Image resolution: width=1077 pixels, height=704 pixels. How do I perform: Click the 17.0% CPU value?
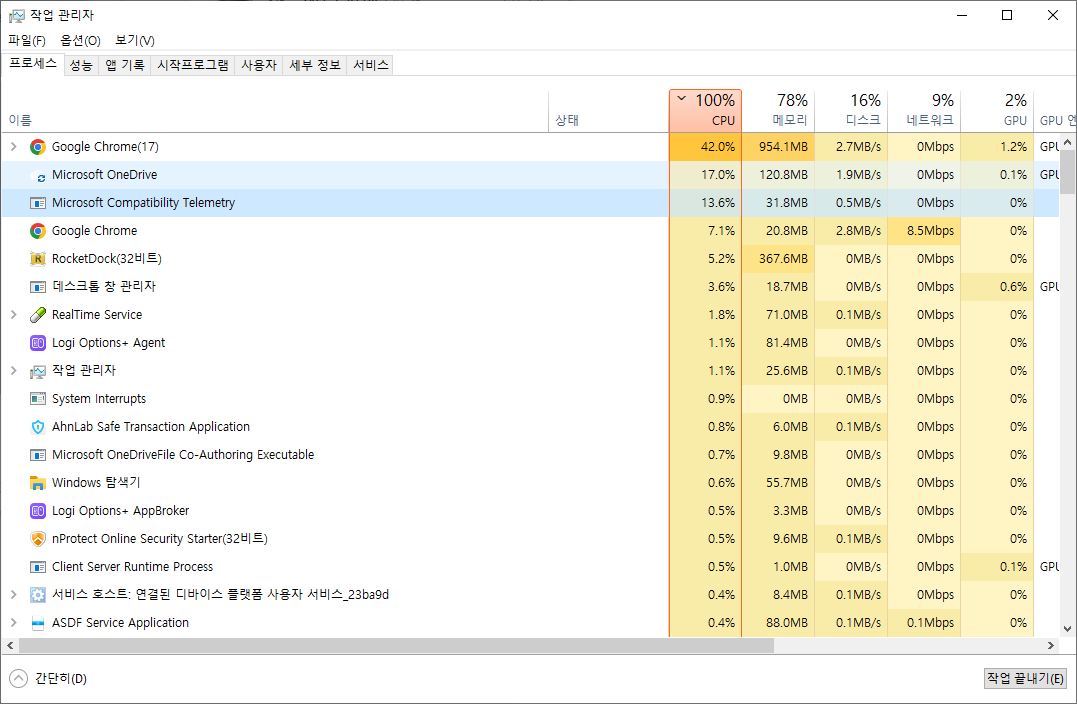point(718,175)
